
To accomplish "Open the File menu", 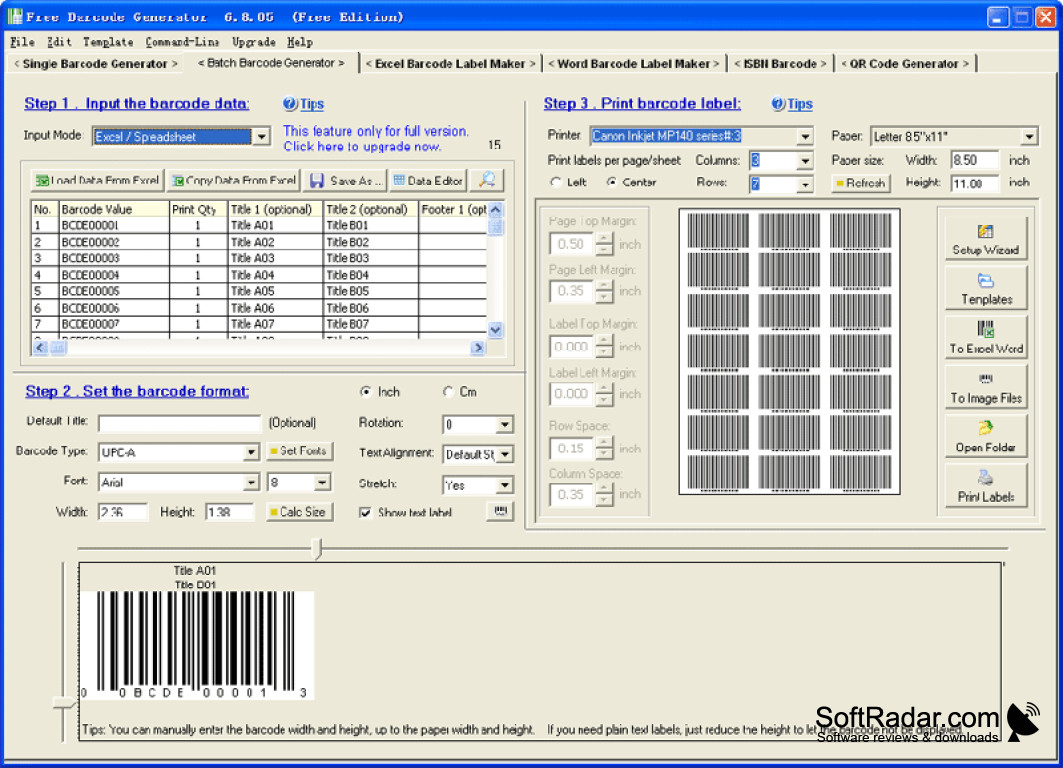I will (22, 42).
